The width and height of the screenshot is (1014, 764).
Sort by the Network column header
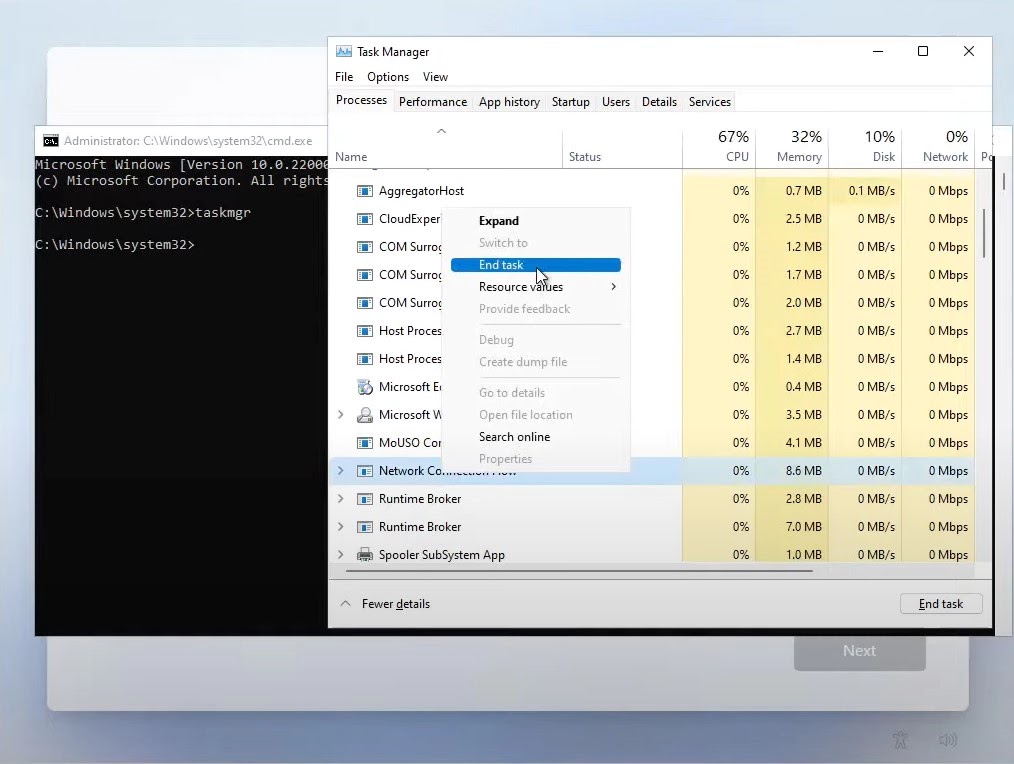(938, 147)
